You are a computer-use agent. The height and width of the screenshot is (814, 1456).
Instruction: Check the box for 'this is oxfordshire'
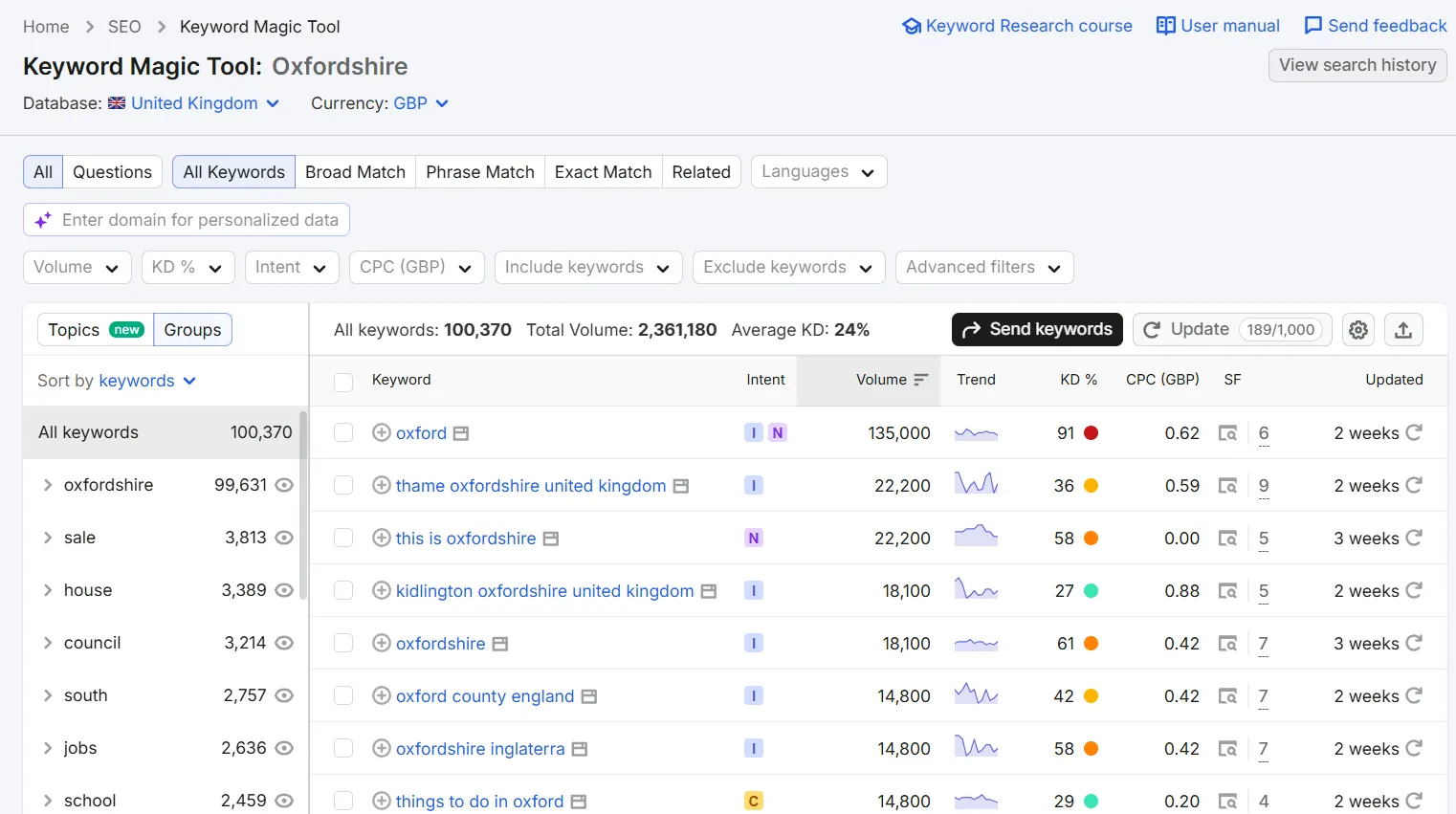(343, 538)
